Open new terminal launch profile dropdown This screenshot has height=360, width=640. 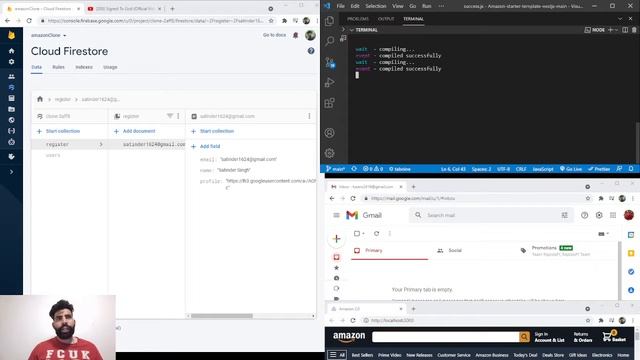pyautogui.click(x=616, y=30)
